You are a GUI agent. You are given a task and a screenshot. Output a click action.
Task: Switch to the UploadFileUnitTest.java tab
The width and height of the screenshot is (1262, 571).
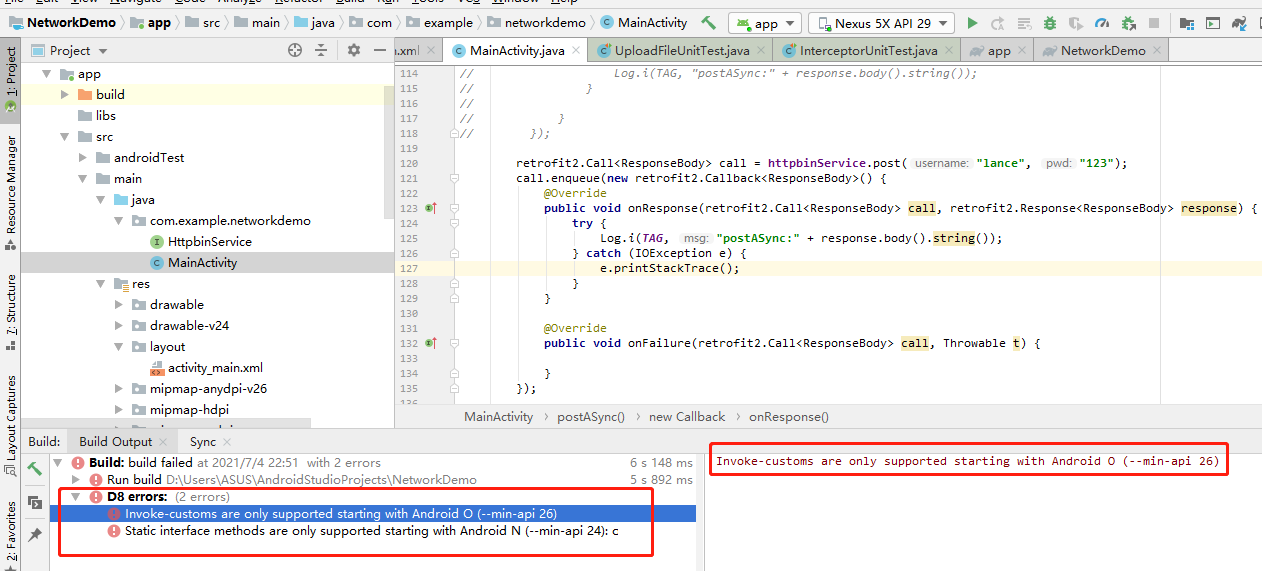click(682, 50)
